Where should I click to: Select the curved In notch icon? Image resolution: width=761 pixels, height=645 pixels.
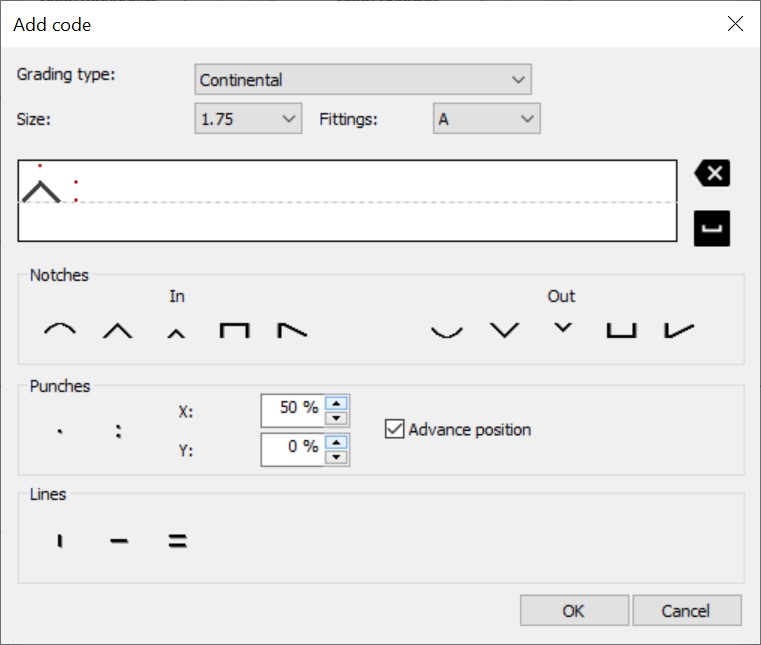pos(60,330)
